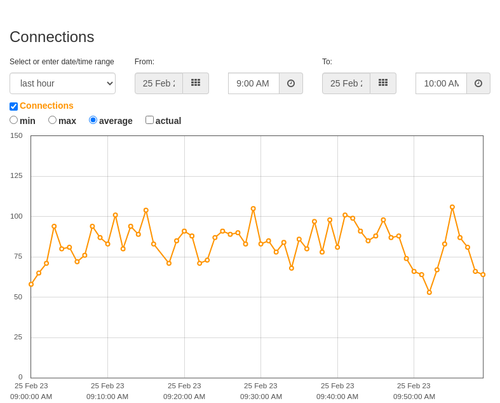Click the 09:10:00 AM axis label
Screen dimensions: 500x403
[x=107, y=391]
